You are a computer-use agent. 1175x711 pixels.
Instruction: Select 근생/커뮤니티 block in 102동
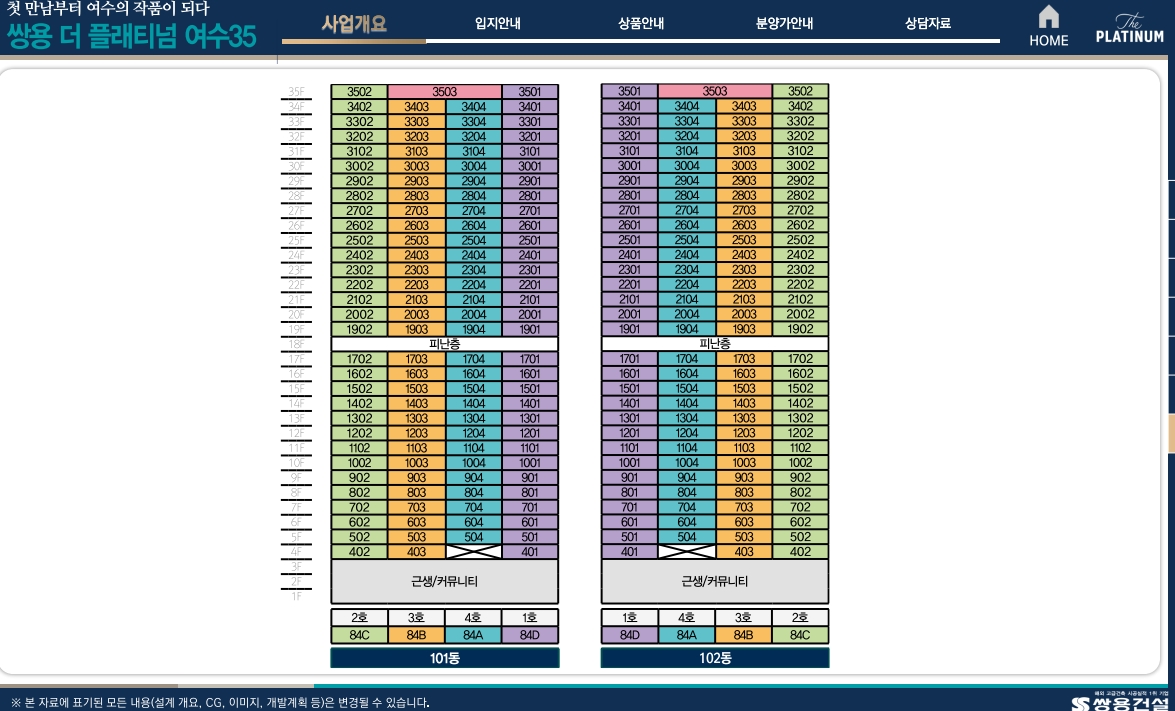click(x=715, y=581)
